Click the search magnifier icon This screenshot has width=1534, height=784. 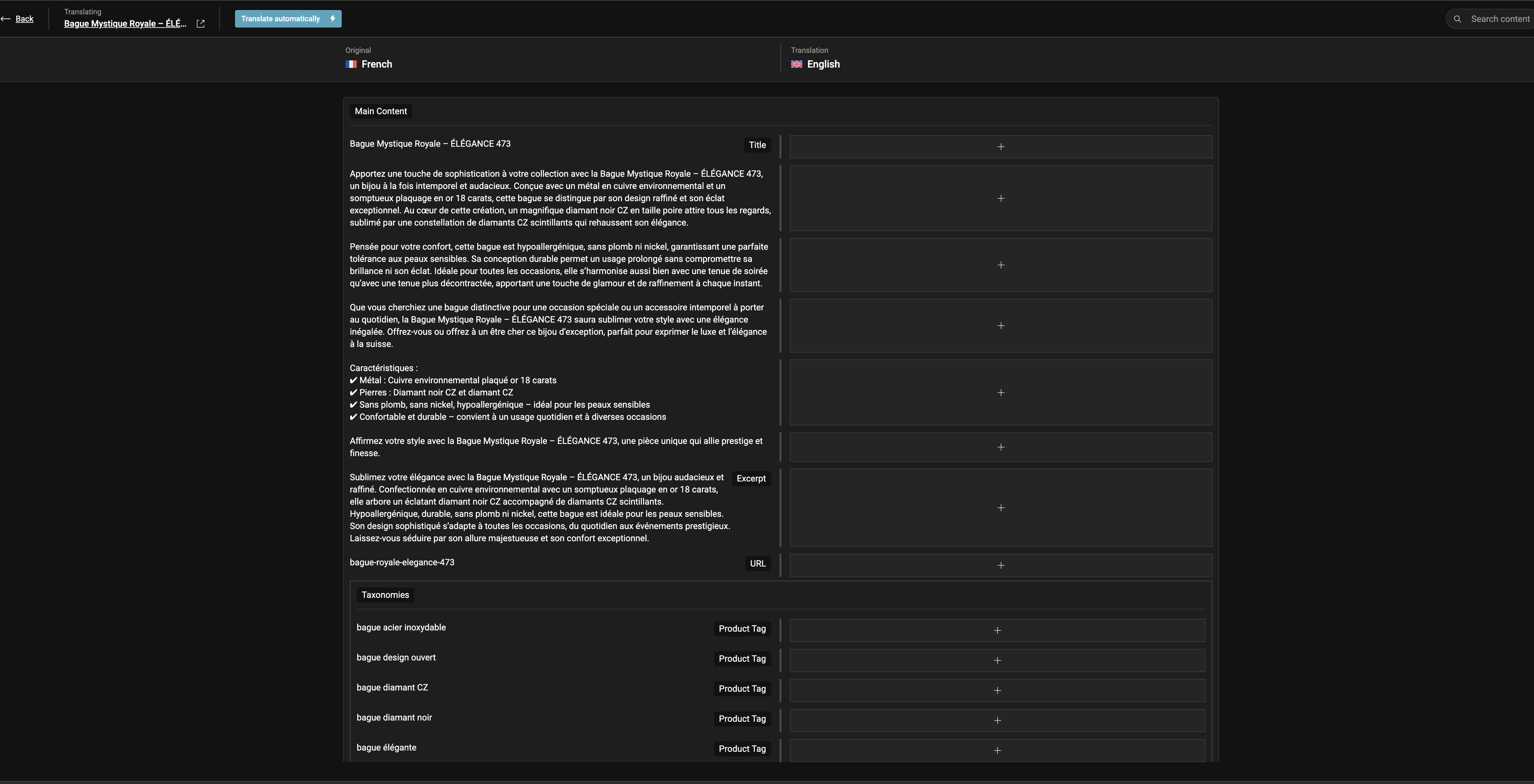point(1457,19)
